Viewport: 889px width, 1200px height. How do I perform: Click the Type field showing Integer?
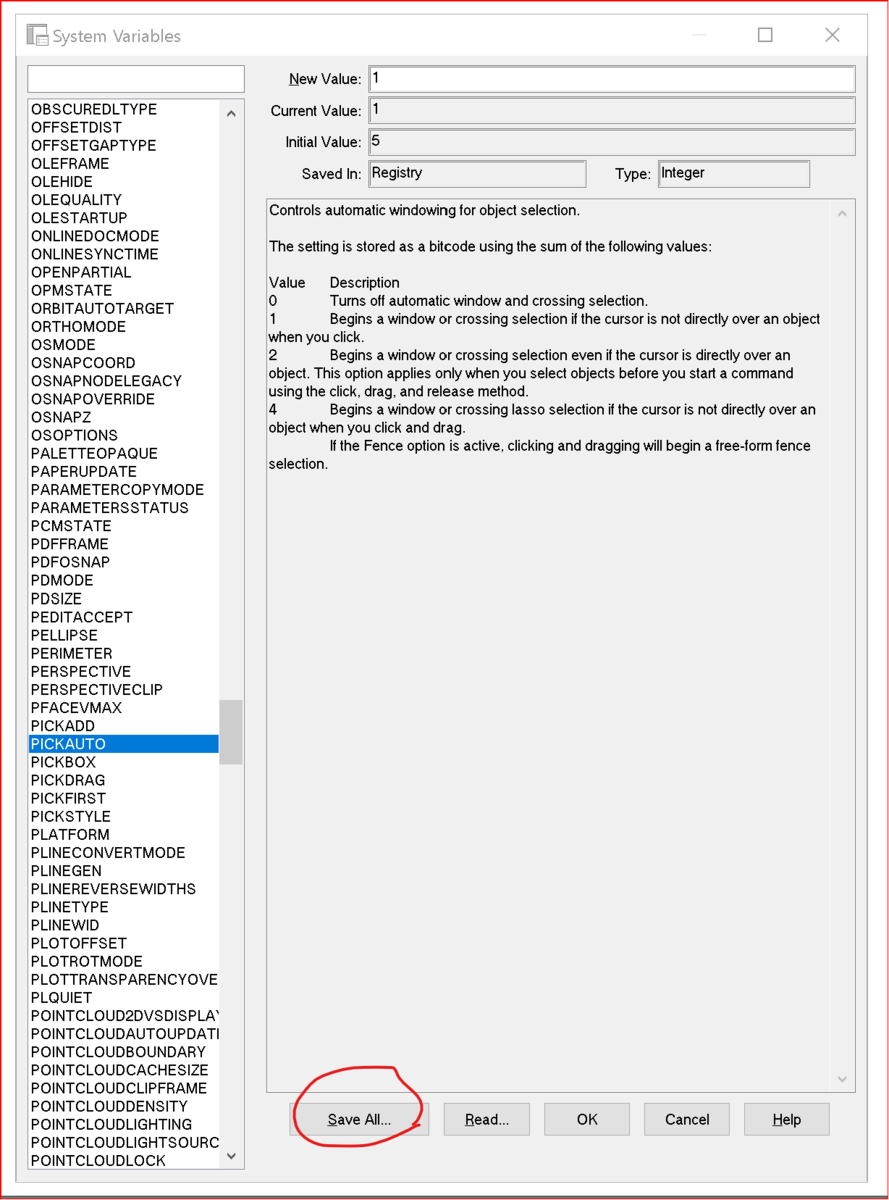734,174
